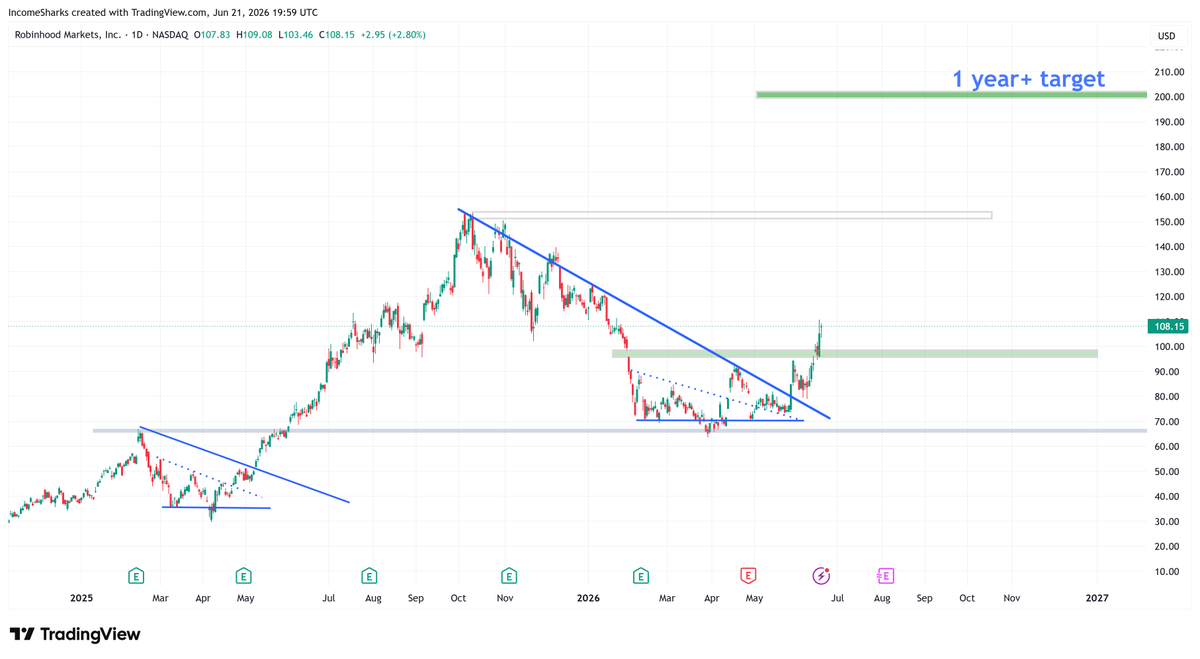Click the TradingView logo at bottom left
The image size is (1200, 659).
[75, 634]
